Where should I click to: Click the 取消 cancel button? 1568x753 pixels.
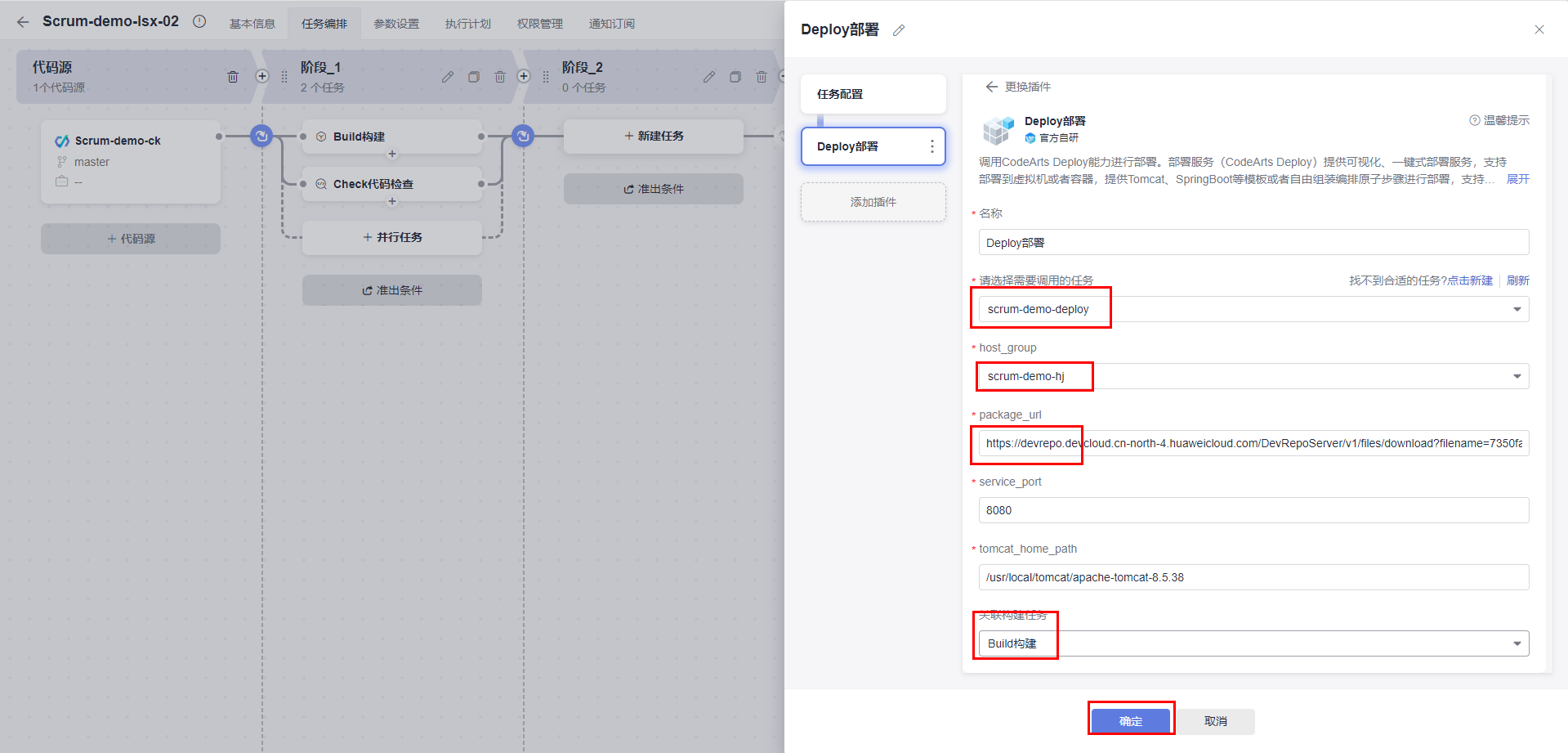point(1216,721)
